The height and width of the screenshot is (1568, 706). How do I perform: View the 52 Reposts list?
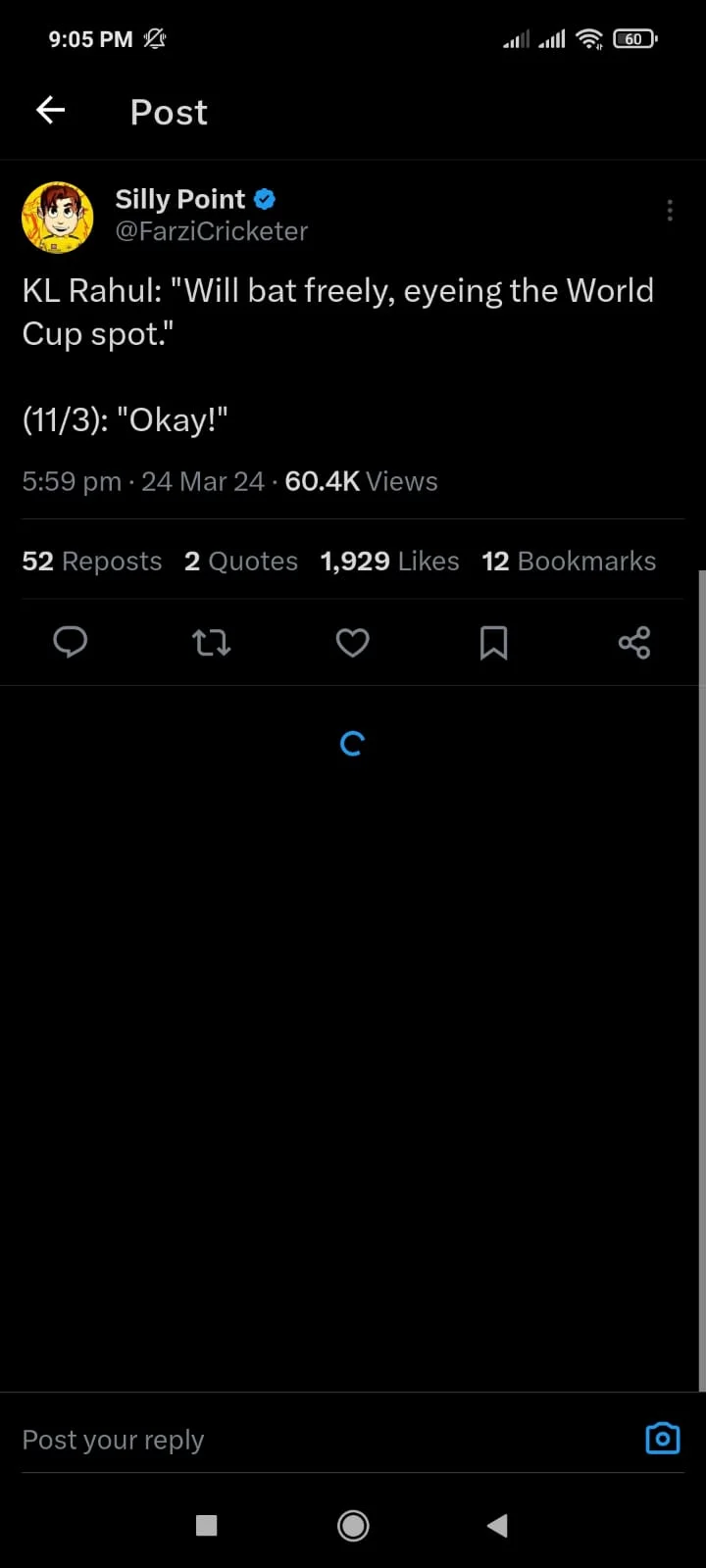pos(92,561)
